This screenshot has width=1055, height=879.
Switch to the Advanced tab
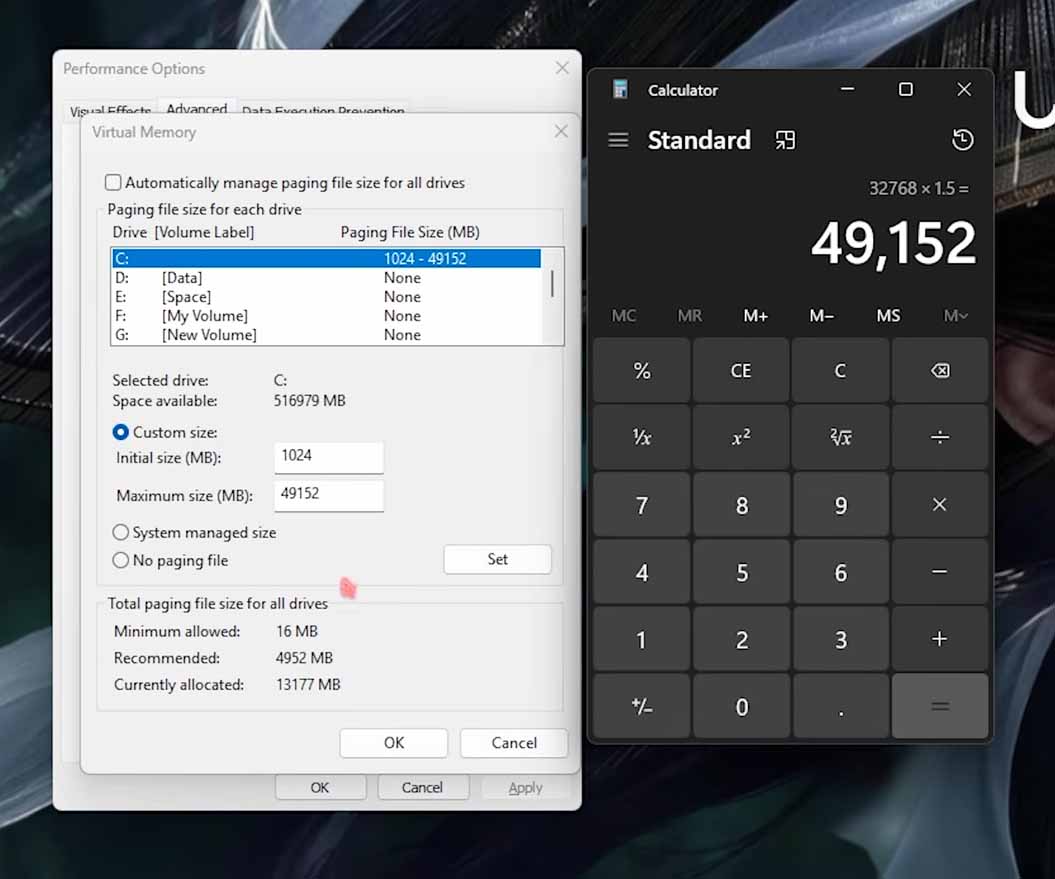tap(196, 108)
